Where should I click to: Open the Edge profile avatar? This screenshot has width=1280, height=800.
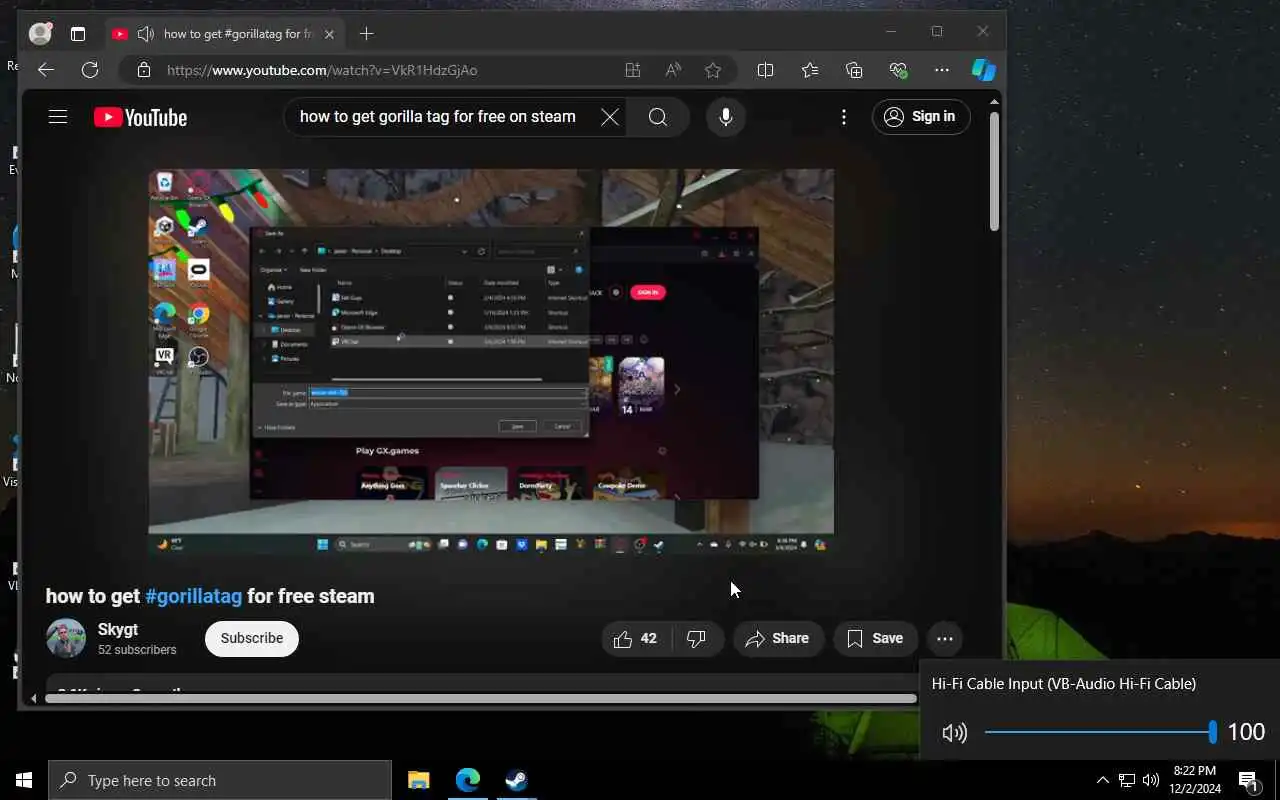click(x=41, y=33)
